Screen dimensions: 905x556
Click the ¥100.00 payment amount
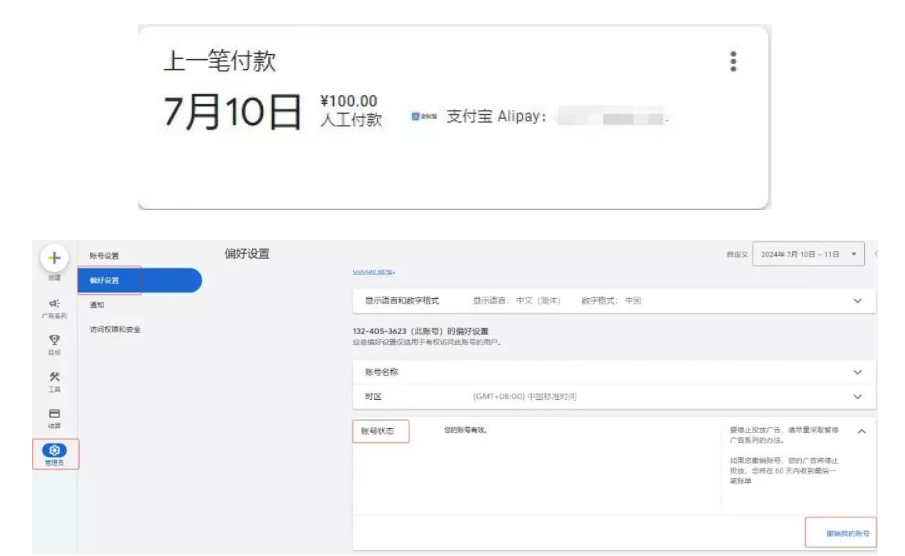349,101
